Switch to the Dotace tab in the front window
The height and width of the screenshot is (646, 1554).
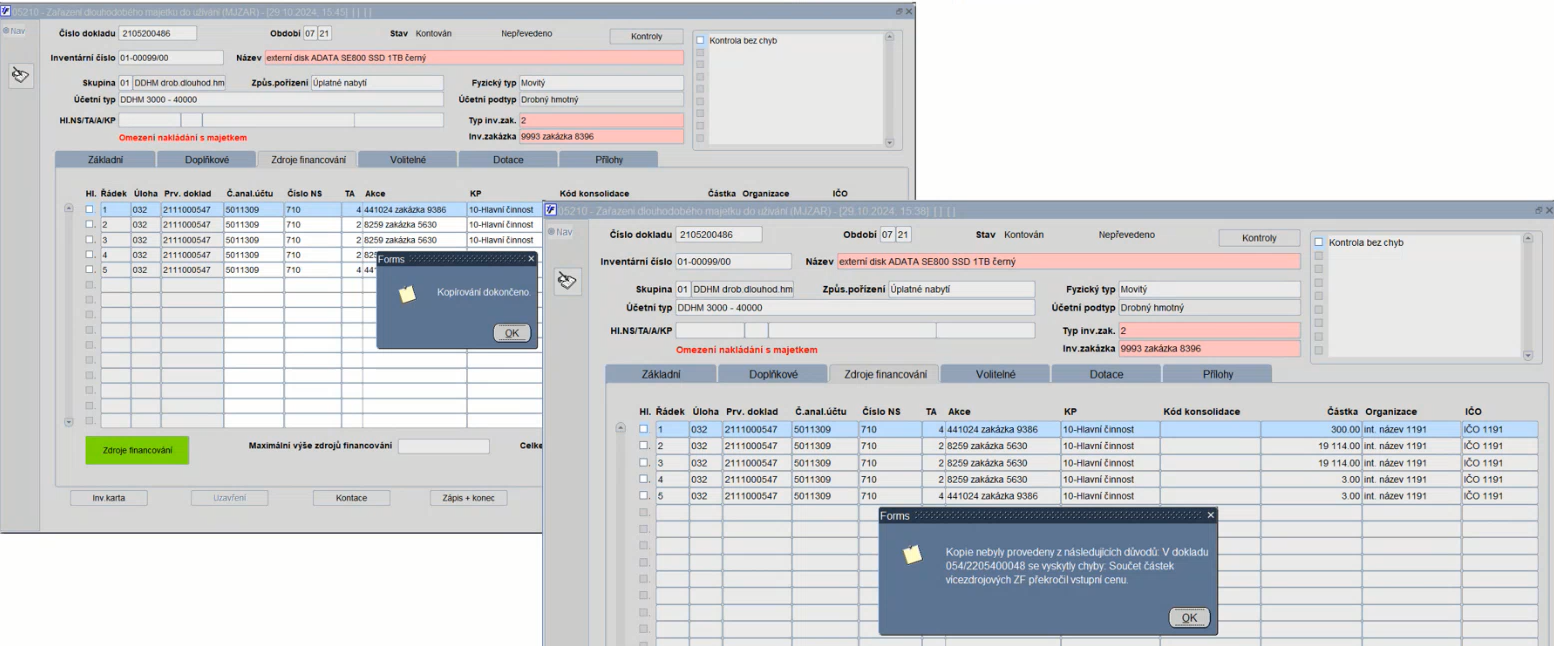(1106, 374)
